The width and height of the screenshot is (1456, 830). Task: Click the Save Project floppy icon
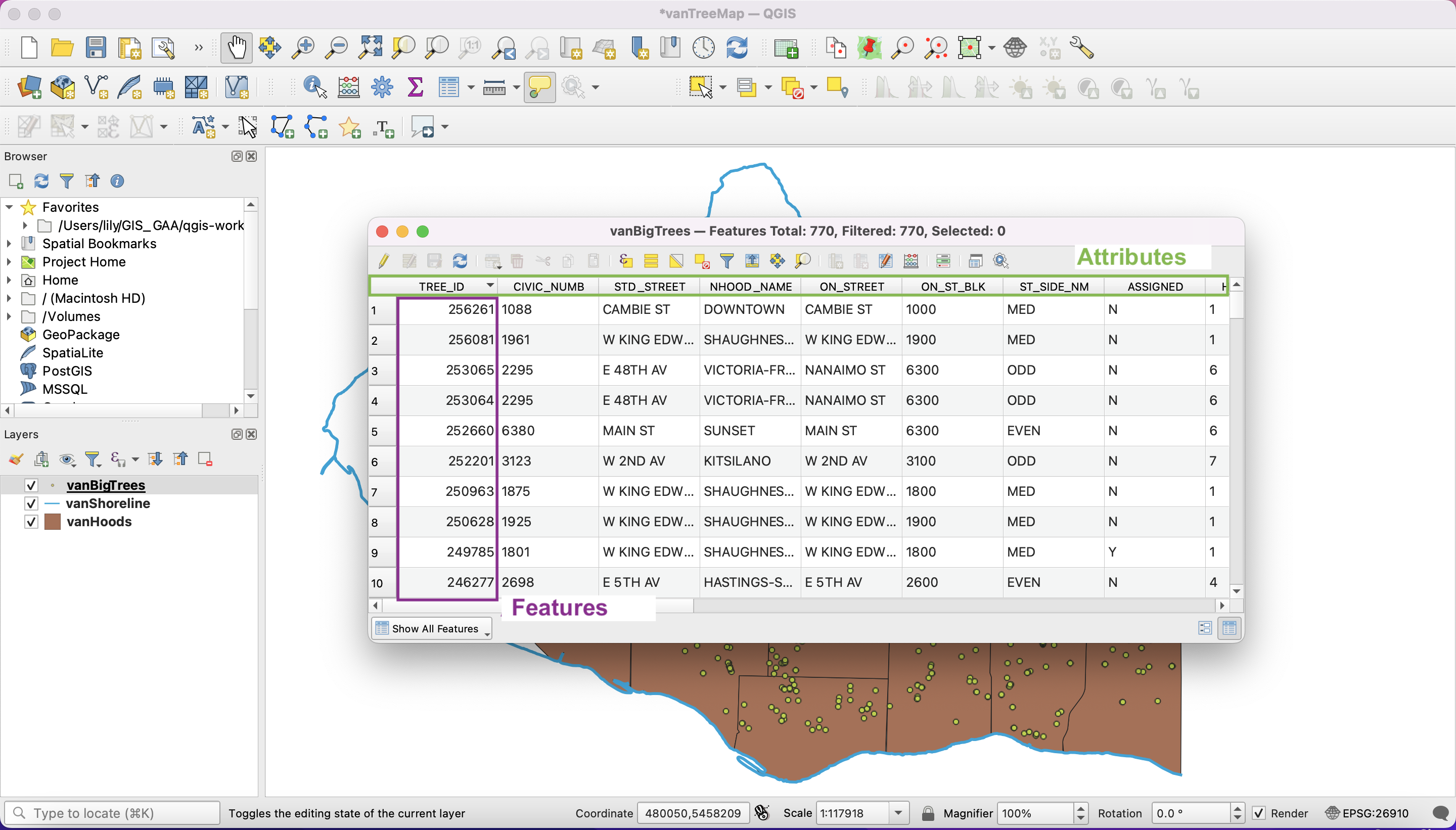pyautogui.click(x=96, y=48)
